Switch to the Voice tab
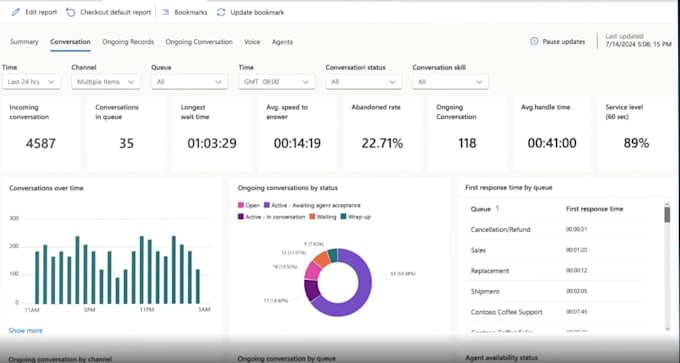680x363 pixels. [252, 42]
